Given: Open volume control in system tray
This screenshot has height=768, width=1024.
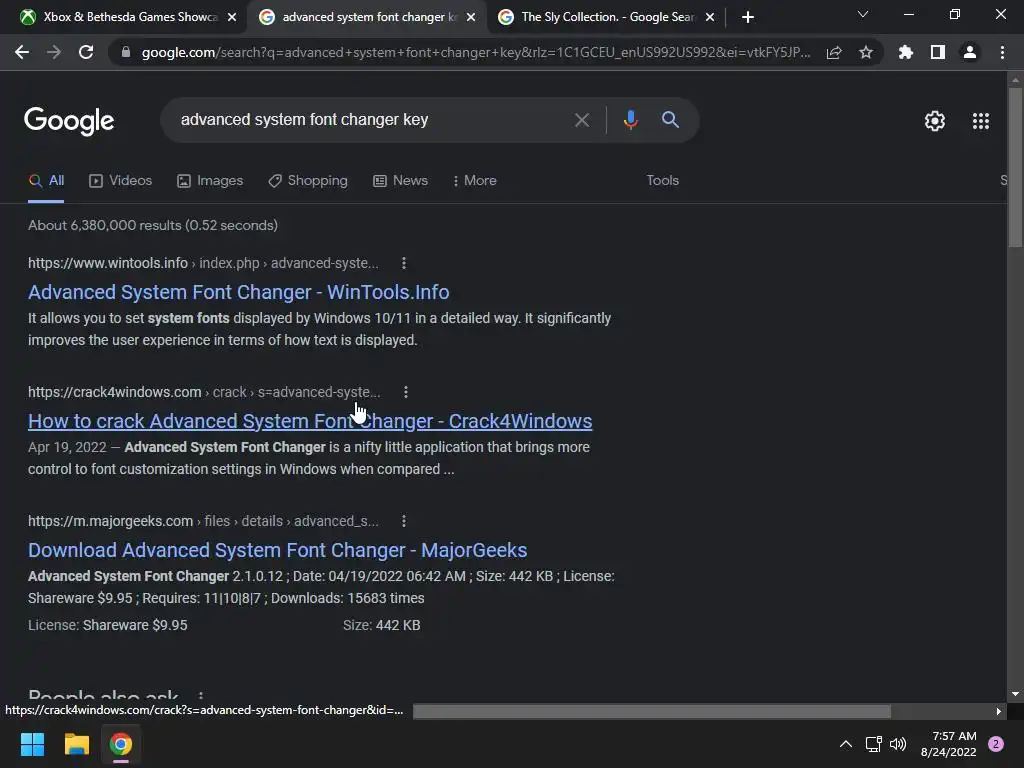Looking at the screenshot, I should [x=899, y=744].
